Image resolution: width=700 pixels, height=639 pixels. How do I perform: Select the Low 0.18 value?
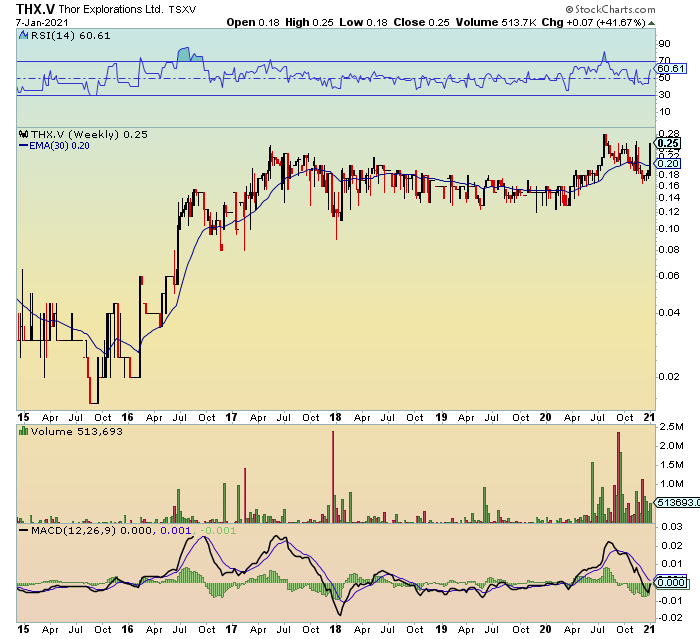363,22
